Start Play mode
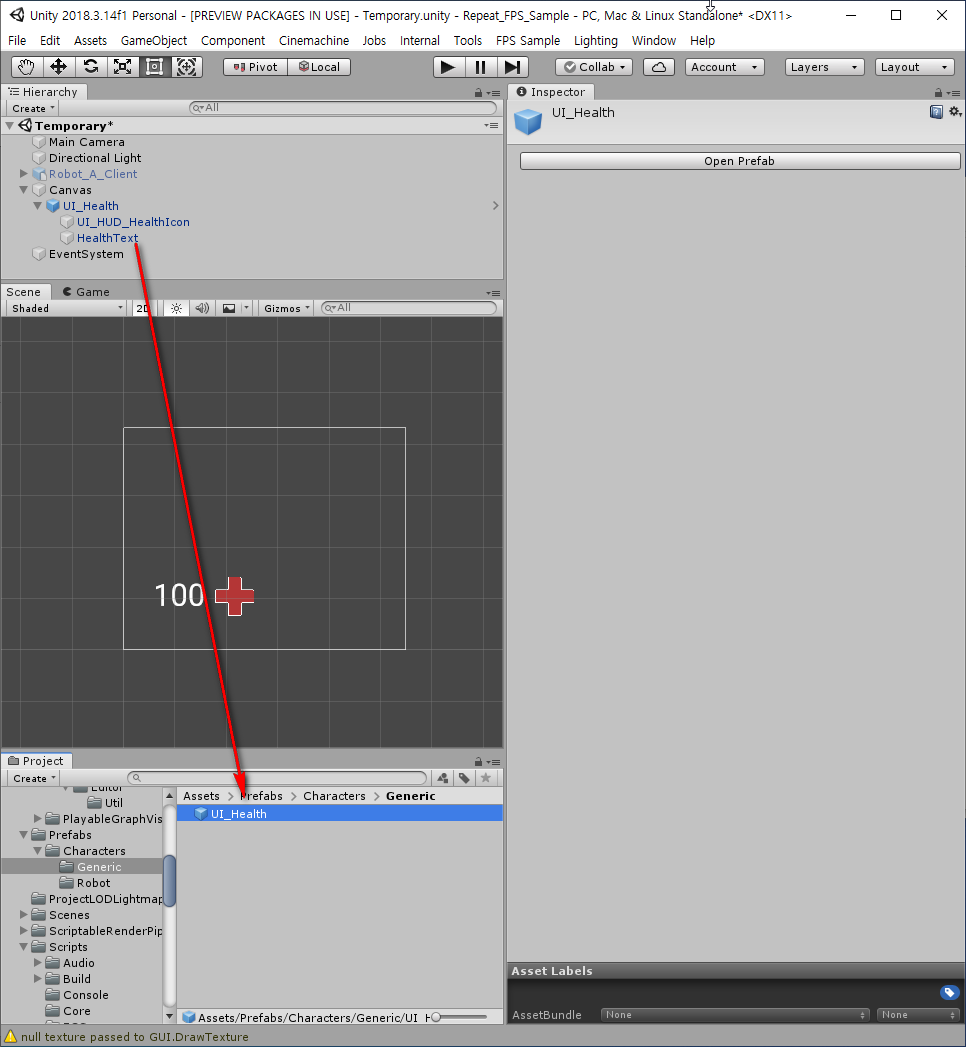The image size is (966, 1047). (449, 67)
